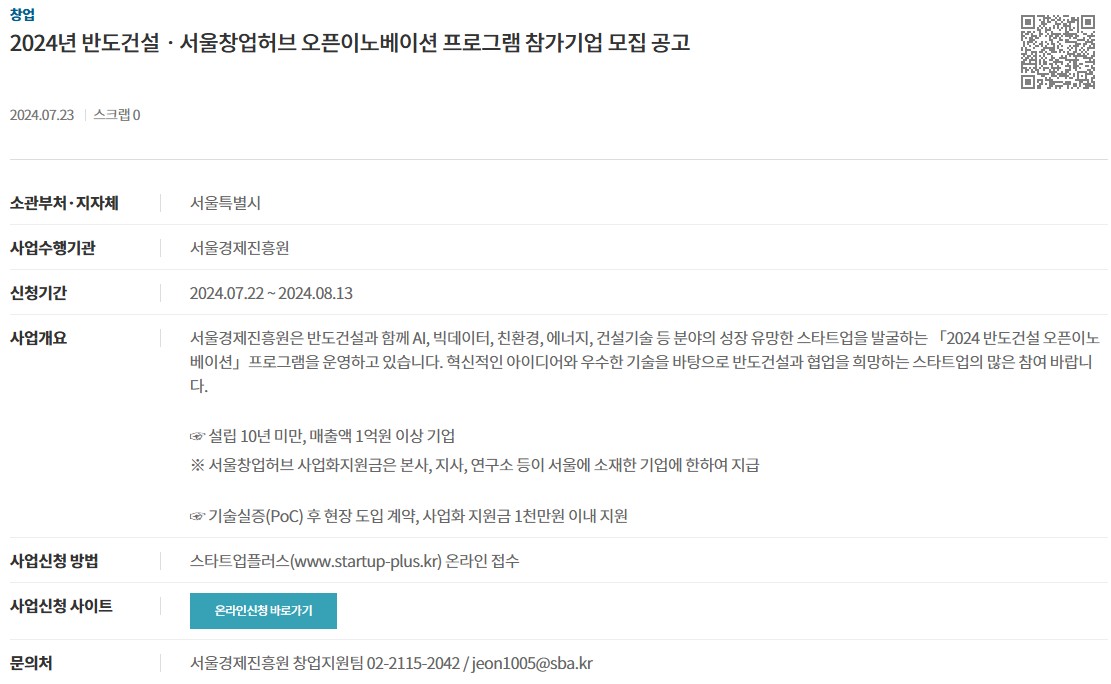Click the application period dates

click(x=271, y=293)
